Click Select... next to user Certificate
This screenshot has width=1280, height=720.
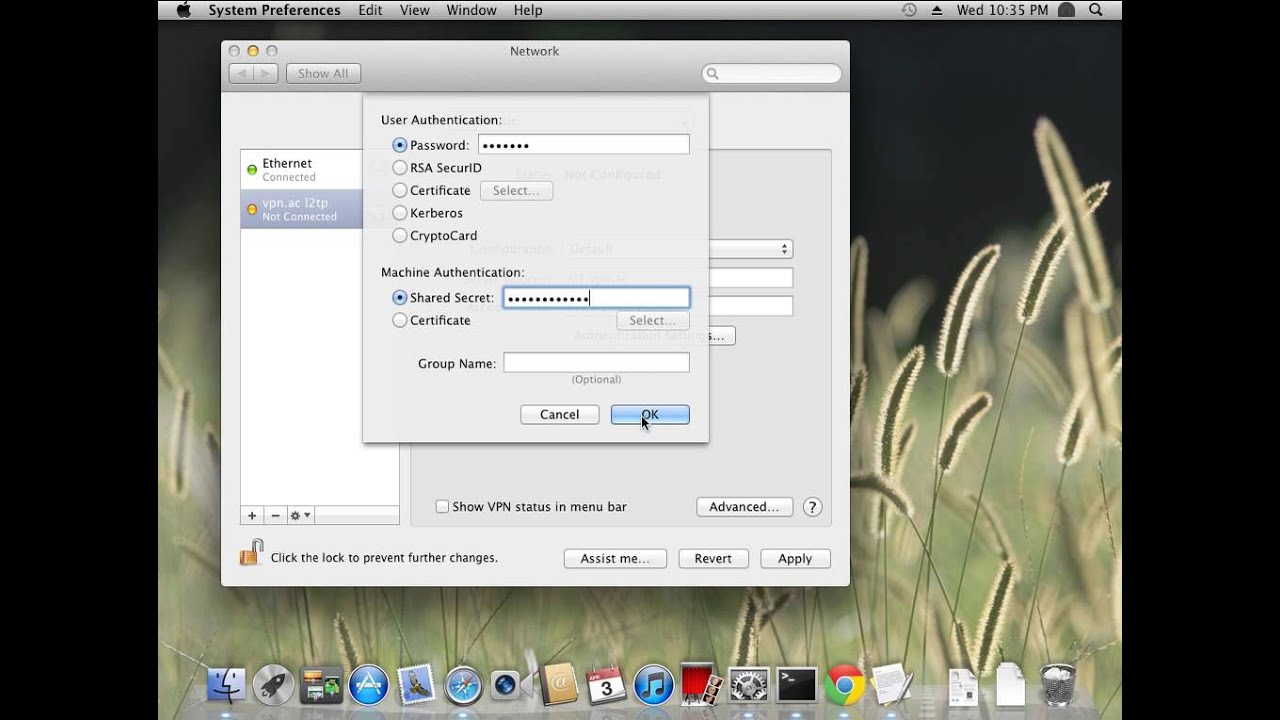(x=516, y=190)
